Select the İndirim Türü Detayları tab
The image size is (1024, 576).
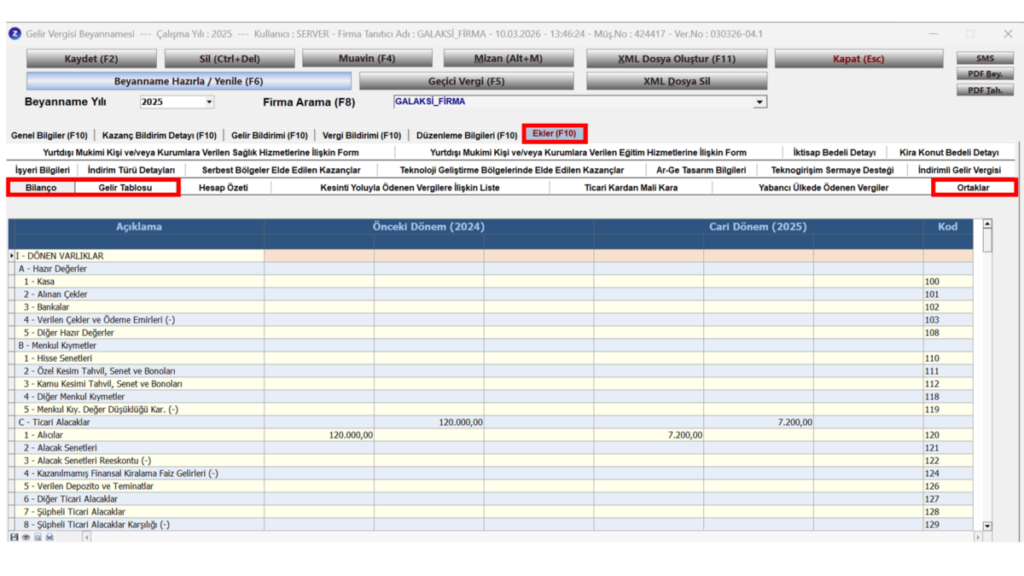click(x=131, y=170)
